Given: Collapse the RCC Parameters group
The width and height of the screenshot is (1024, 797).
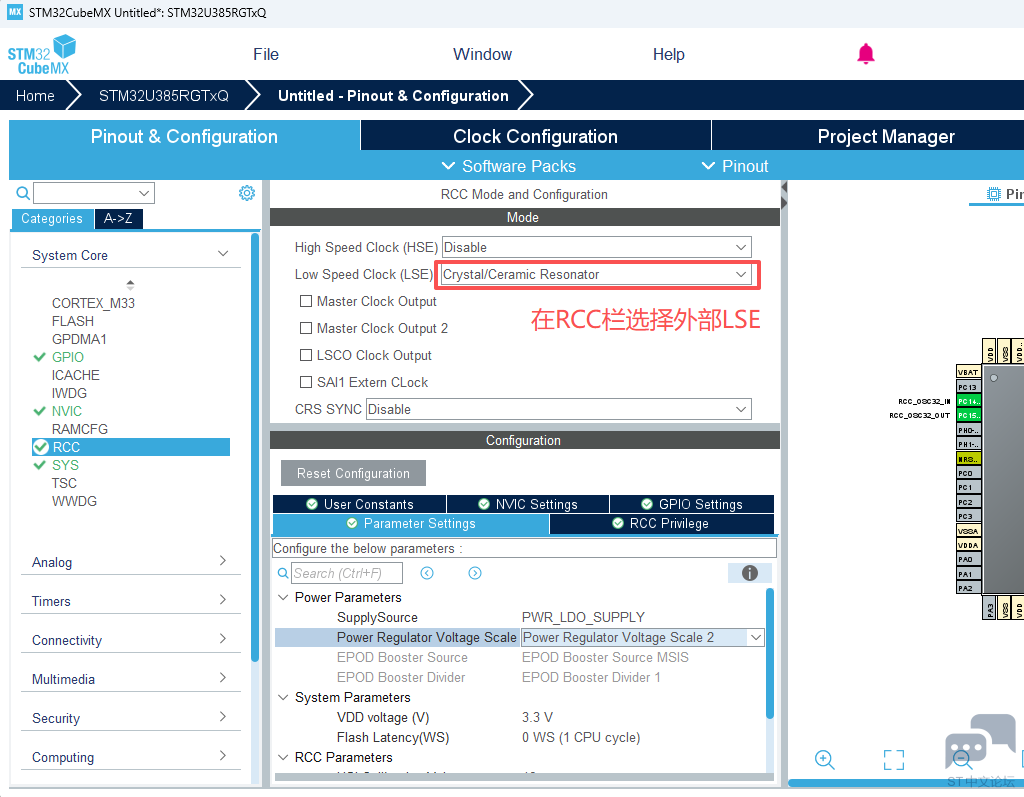Looking at the screenshot, I should click(x=283, y=757).
